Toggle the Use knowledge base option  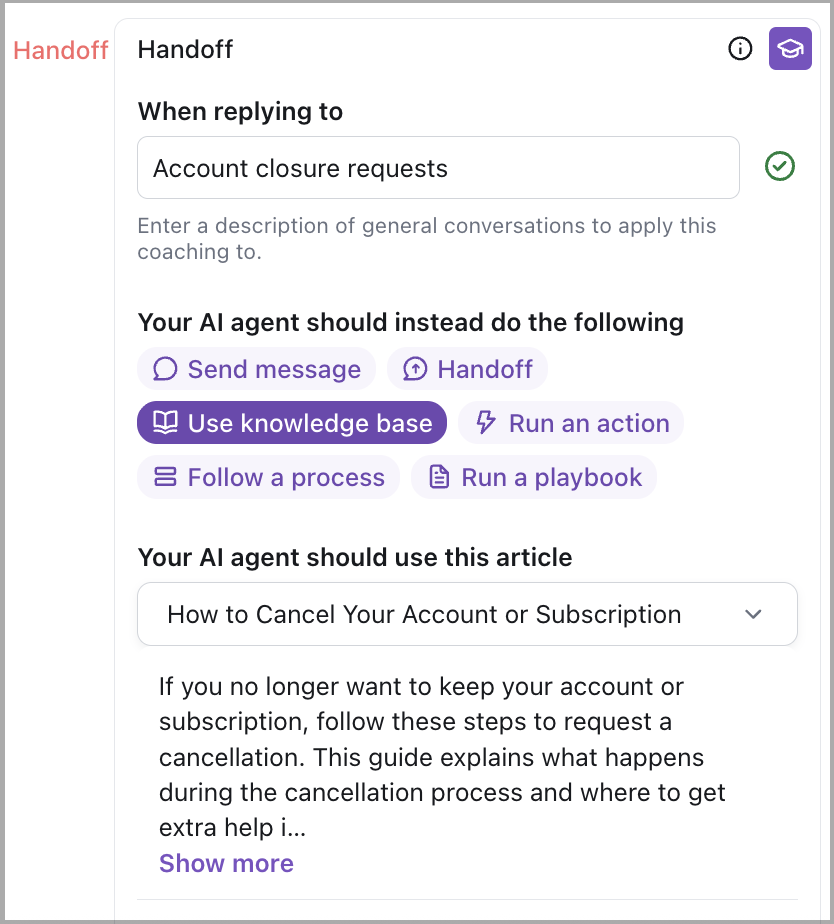coord(292,423)
